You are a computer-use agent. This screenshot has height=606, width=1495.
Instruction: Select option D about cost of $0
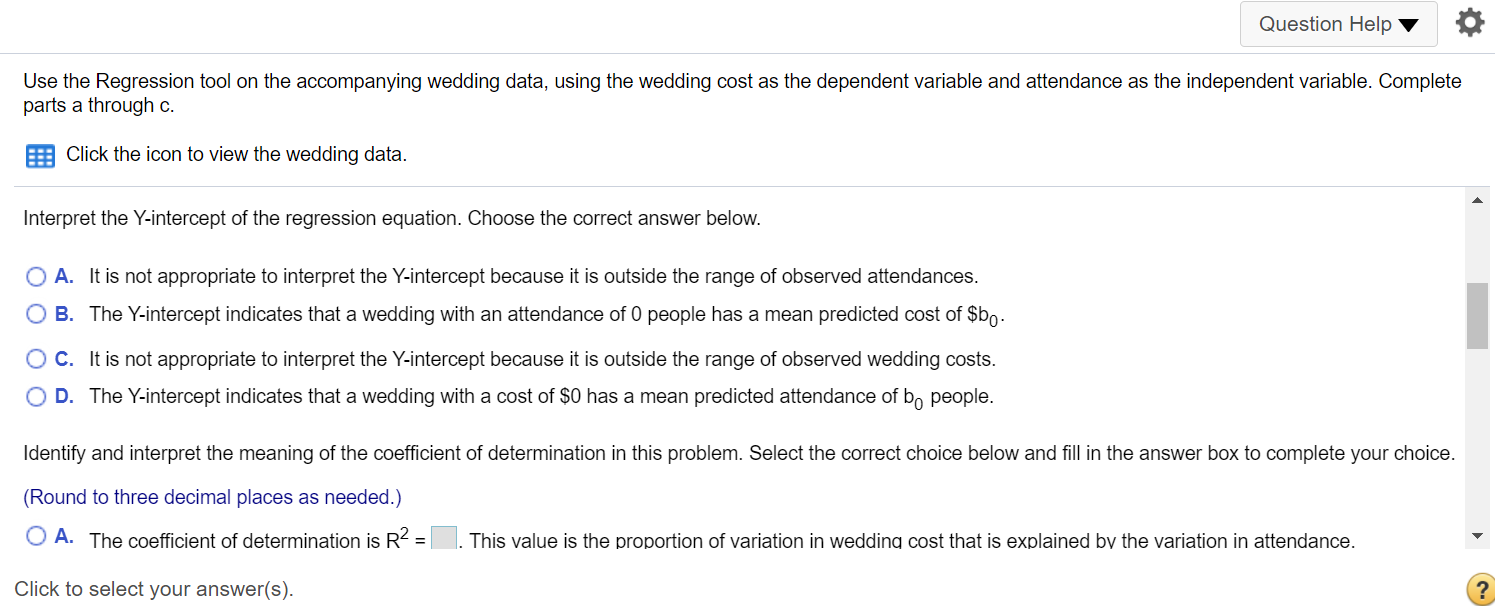[36, 396]
